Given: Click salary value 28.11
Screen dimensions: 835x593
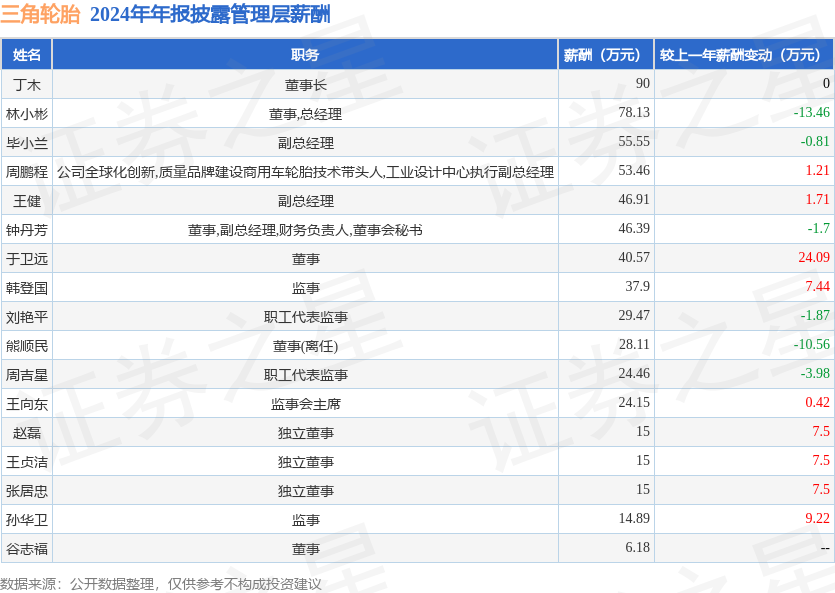Looking at the screenshot, I should [x=634, y=344].
